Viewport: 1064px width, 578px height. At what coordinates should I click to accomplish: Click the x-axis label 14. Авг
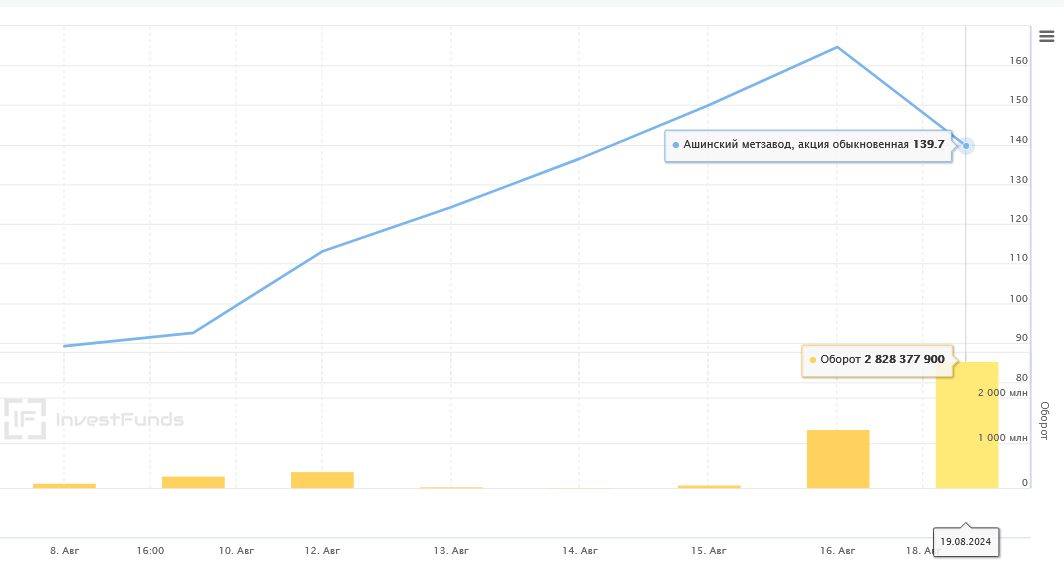[580, 551]
